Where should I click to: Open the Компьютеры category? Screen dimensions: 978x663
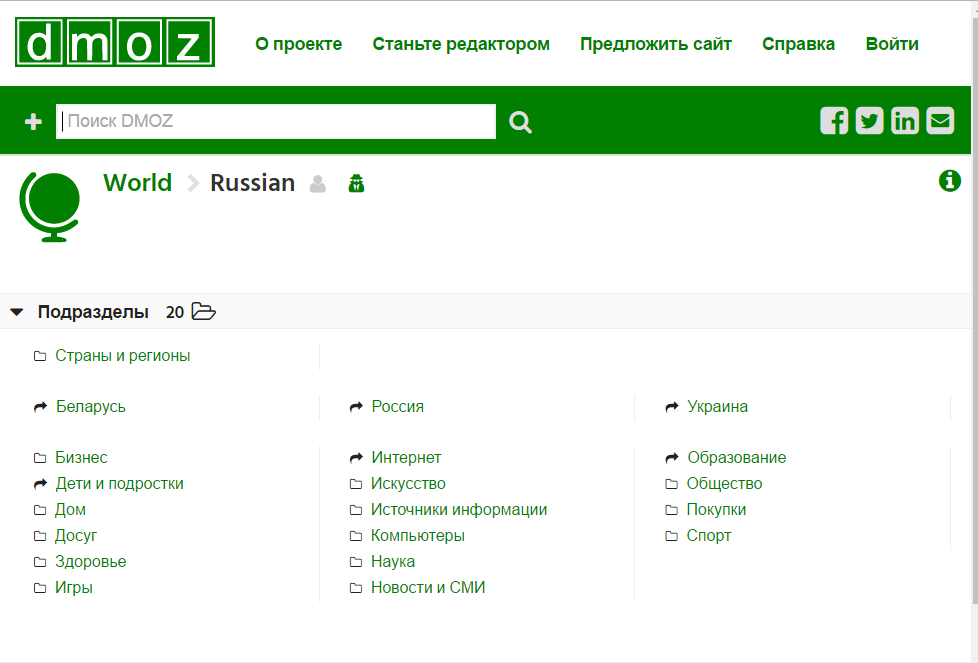[417, 536]
